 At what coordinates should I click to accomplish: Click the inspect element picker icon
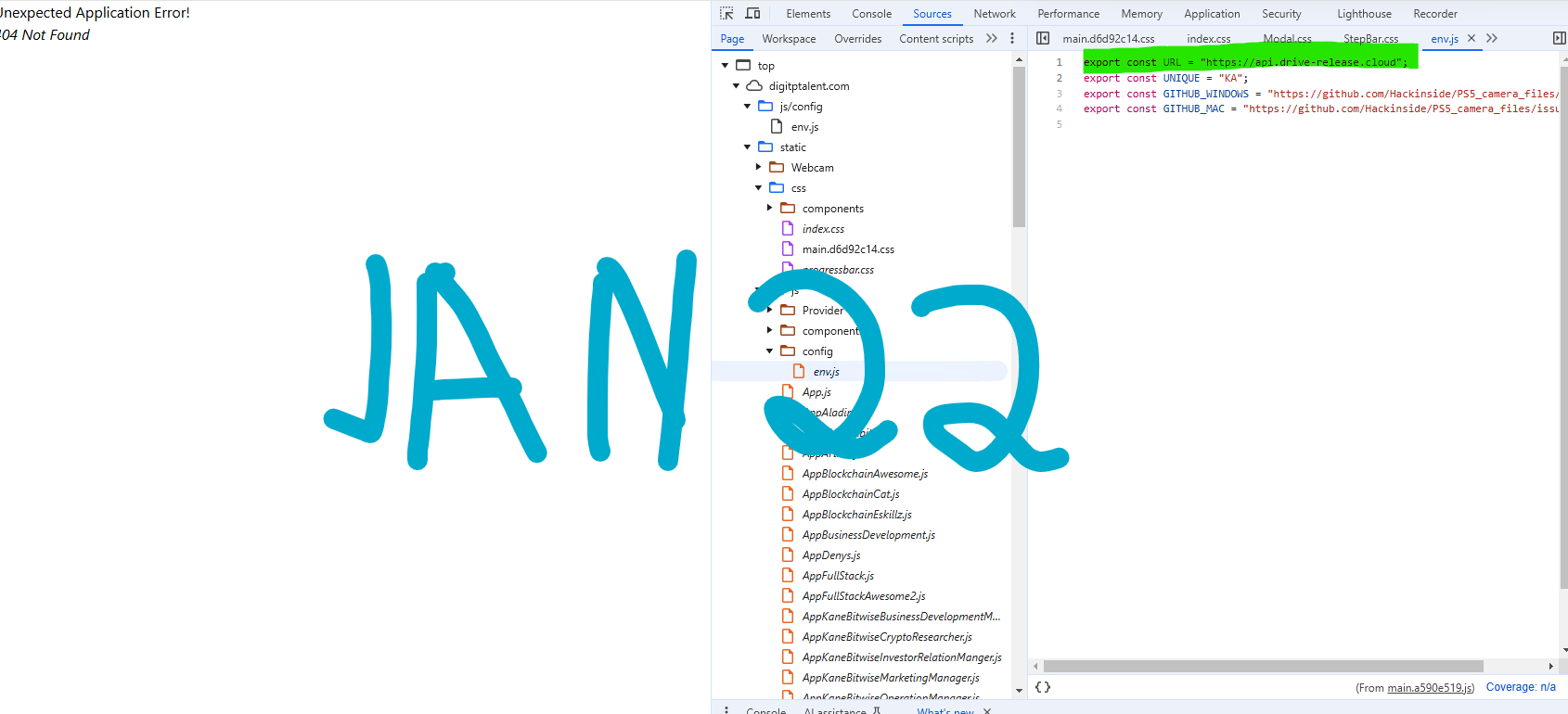click(x=726, y=14)
